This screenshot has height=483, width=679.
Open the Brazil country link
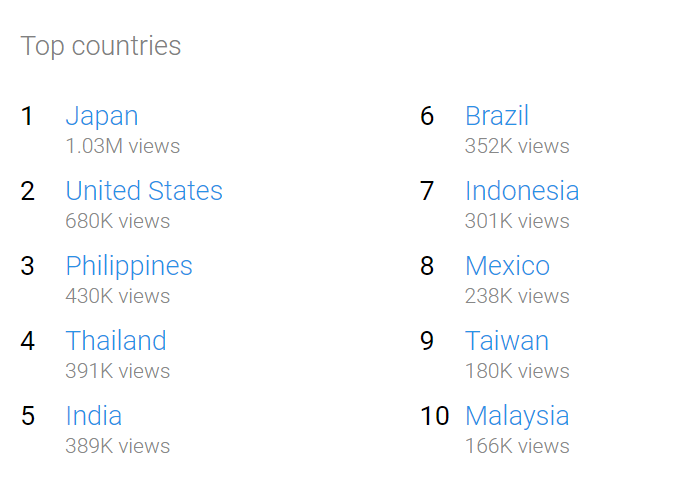pos(497,116)
